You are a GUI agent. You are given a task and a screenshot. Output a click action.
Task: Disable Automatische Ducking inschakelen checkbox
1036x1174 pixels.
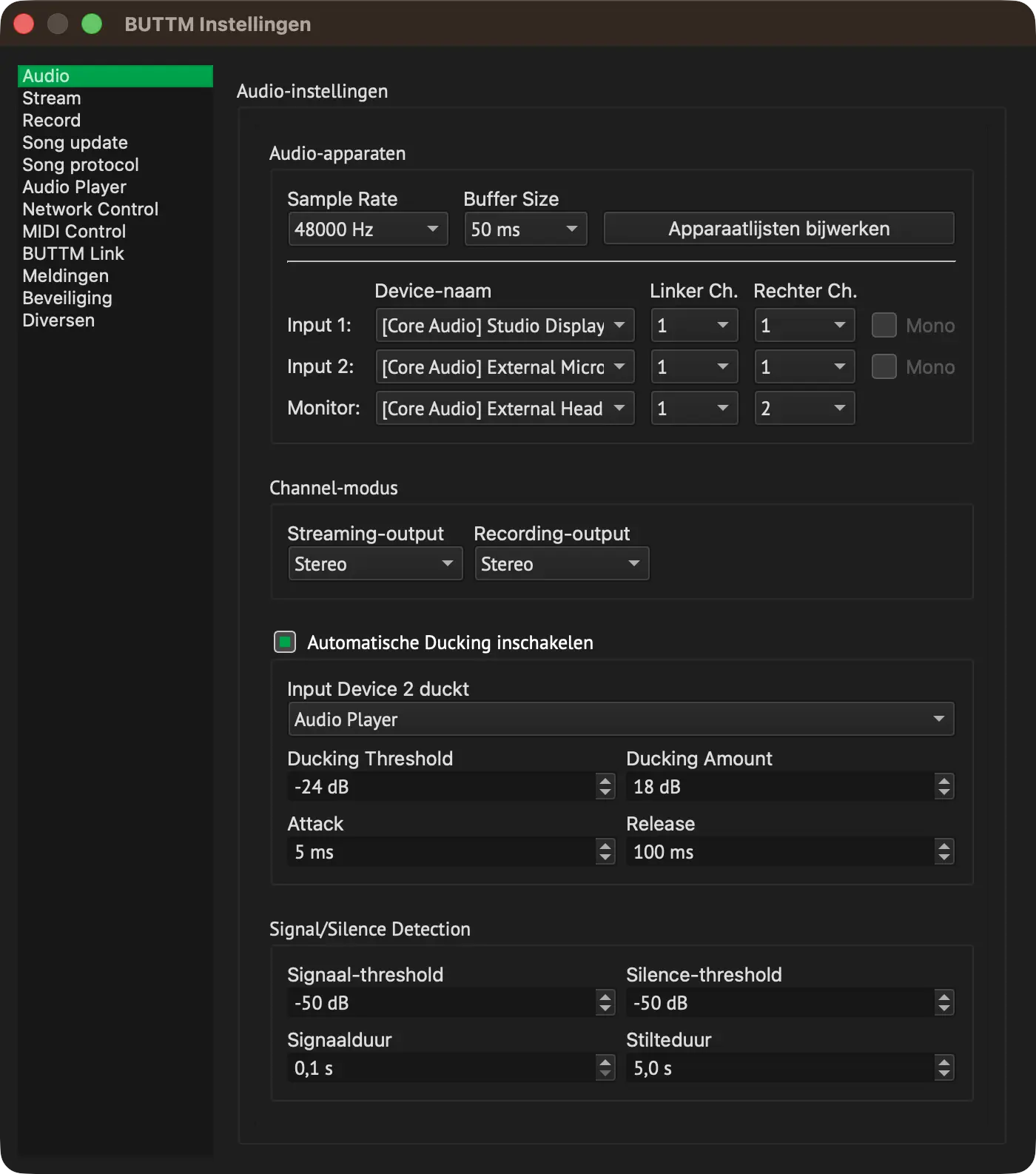click(285, 642)
